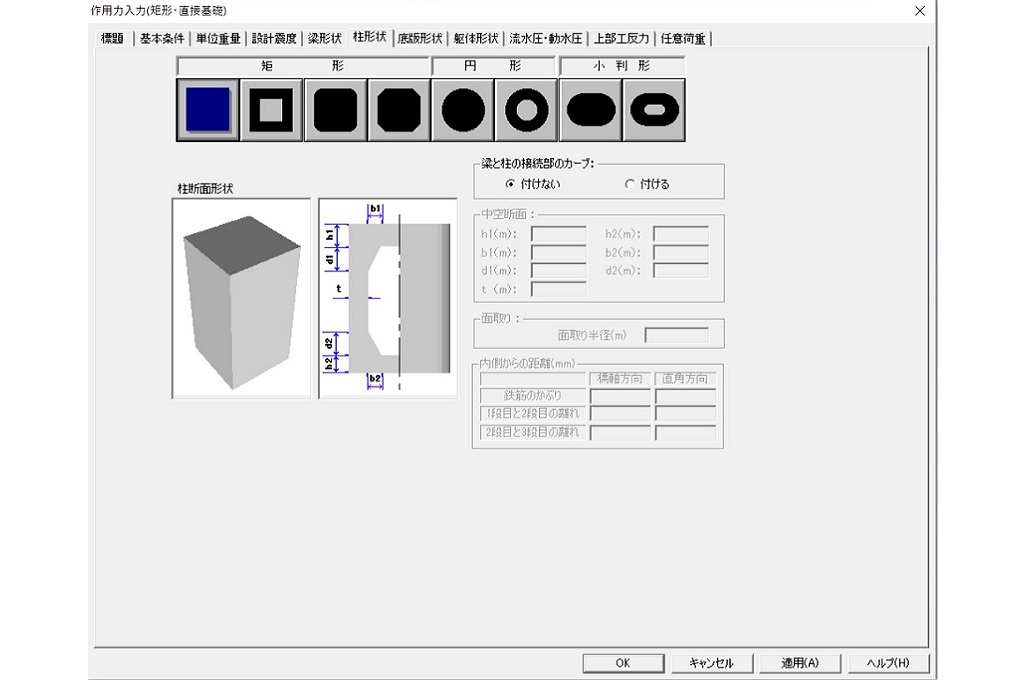Image resolution: width=1024 pixels, height=682 pixels.
Task: Open the 底版形状 tab
Action: (420, 39)
